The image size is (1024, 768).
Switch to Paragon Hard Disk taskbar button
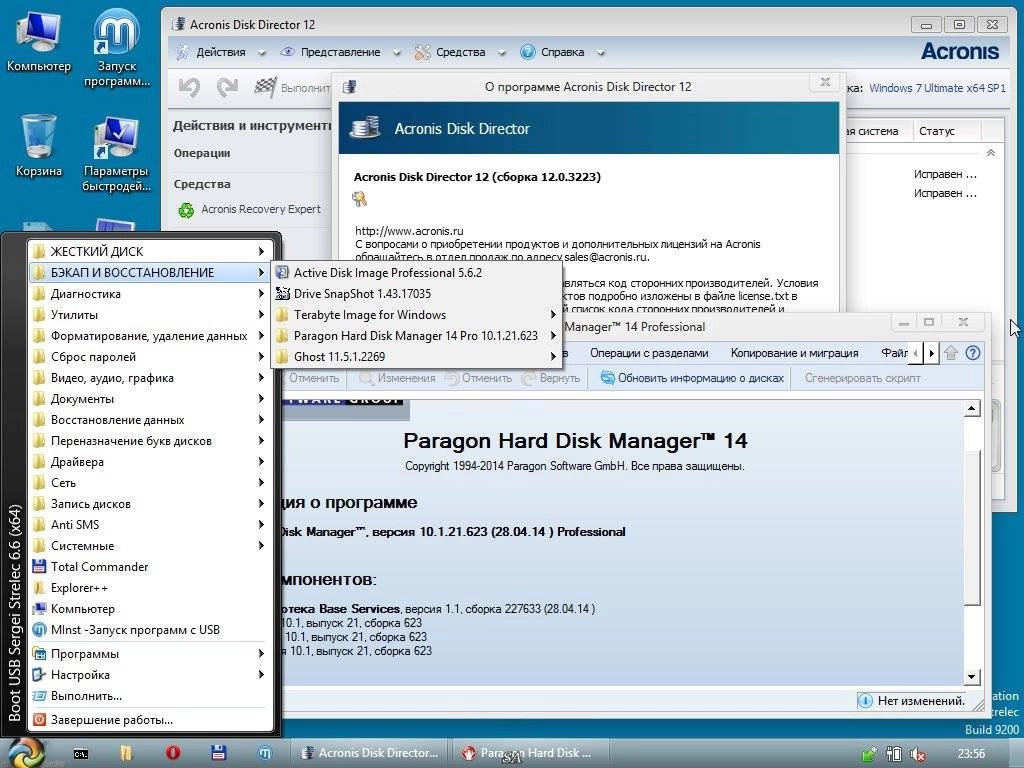pyautogui.click(x=529, y=753)
